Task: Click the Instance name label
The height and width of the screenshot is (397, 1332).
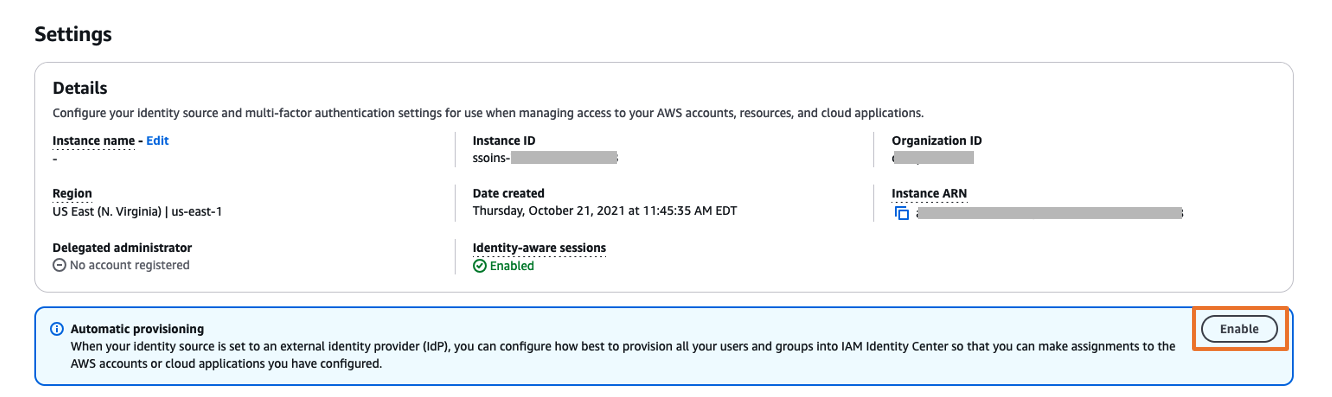Action: click(93, 141)
